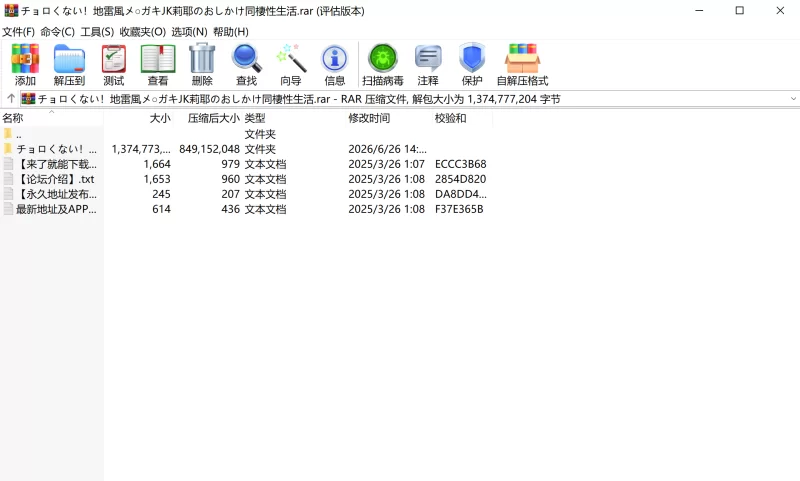The image size is (800, 481).
Task: Select file name 【永久地址发布...
Action: point(56,194)
